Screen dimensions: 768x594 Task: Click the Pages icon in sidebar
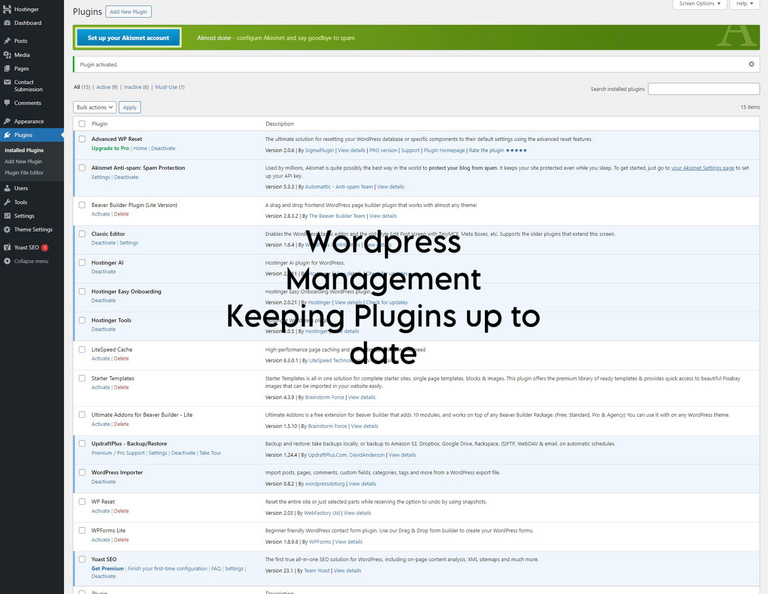coord(7,69)
